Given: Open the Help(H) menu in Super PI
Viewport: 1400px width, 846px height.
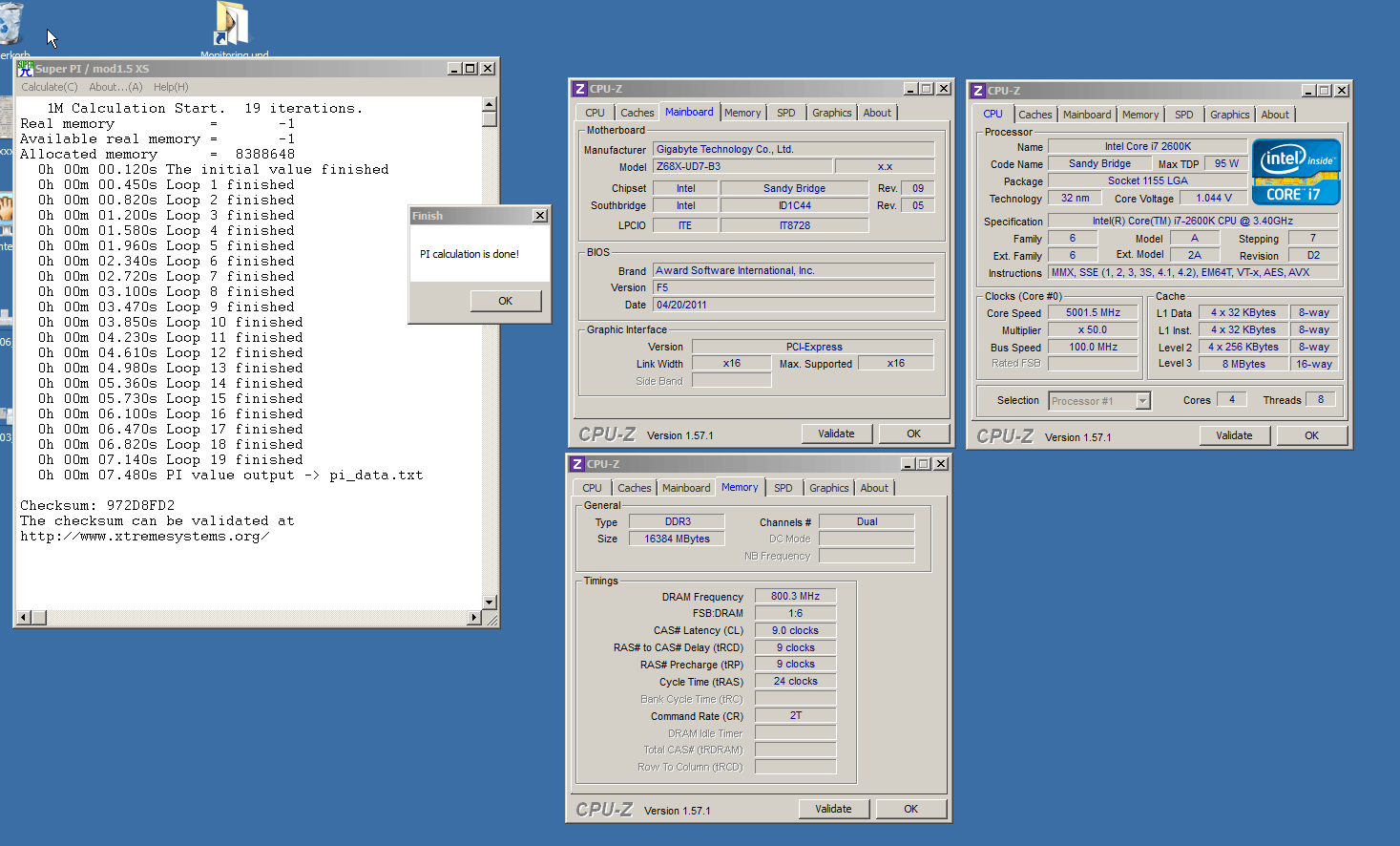Looking at the screenshot, I should 171,87.
